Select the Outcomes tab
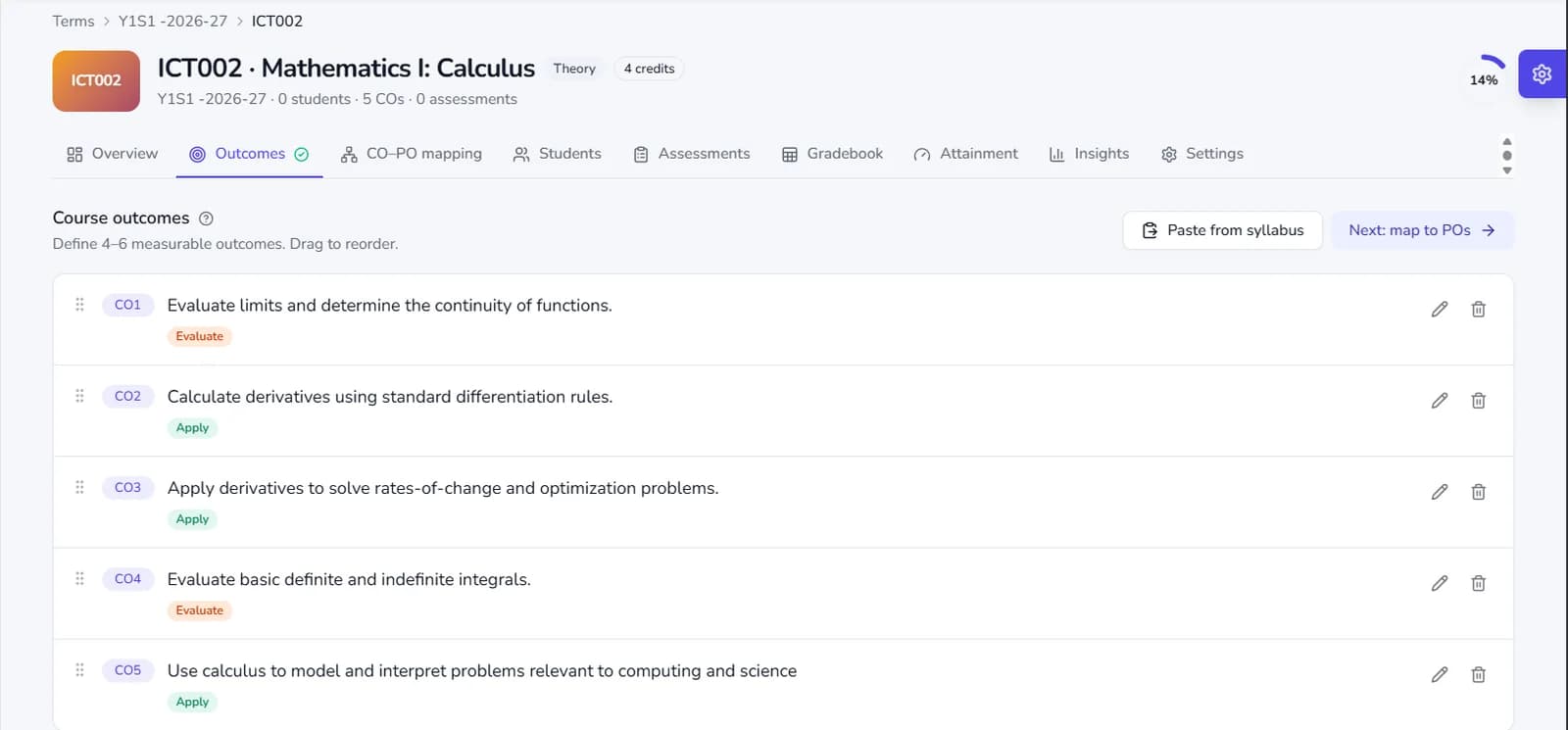Screen dimensions: 1568x730 click(249, 154)
